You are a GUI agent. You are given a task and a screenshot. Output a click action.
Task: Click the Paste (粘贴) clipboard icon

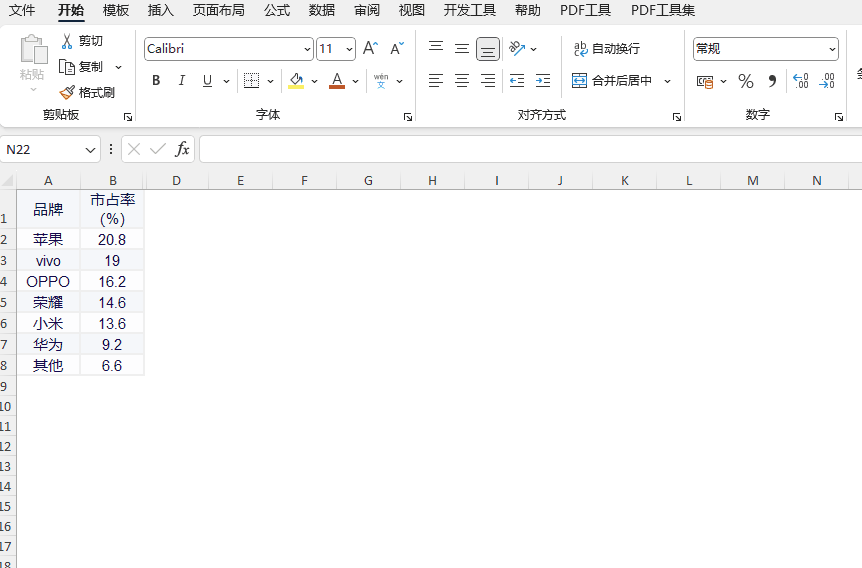point(34,51)
